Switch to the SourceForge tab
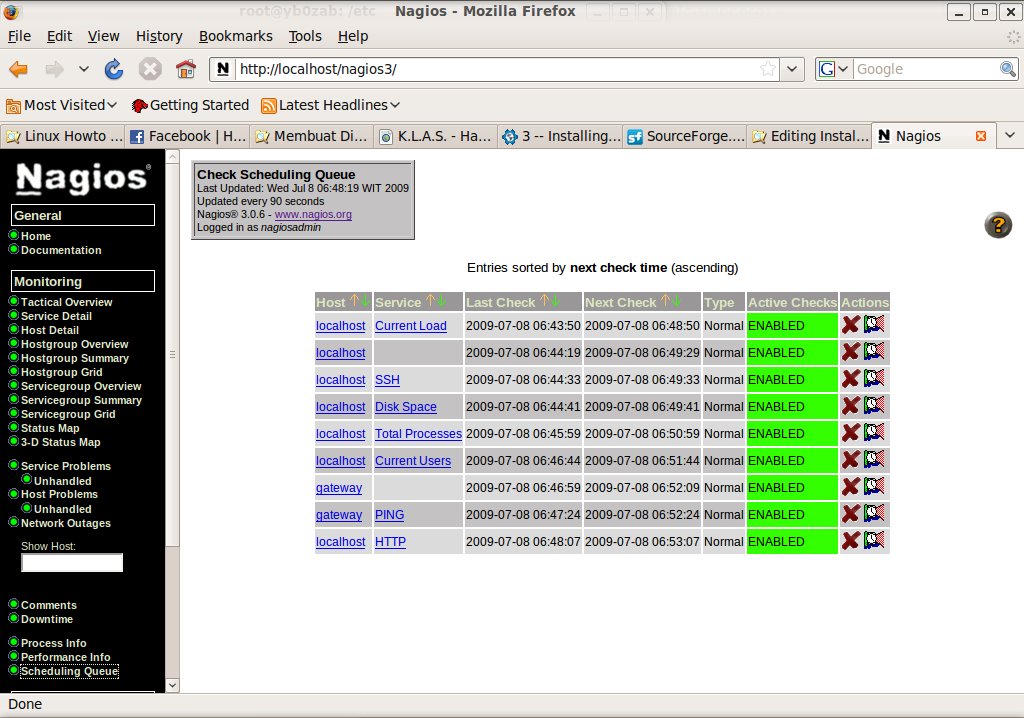This screenshot has height=718, width=1024. (x=685, y=136)
